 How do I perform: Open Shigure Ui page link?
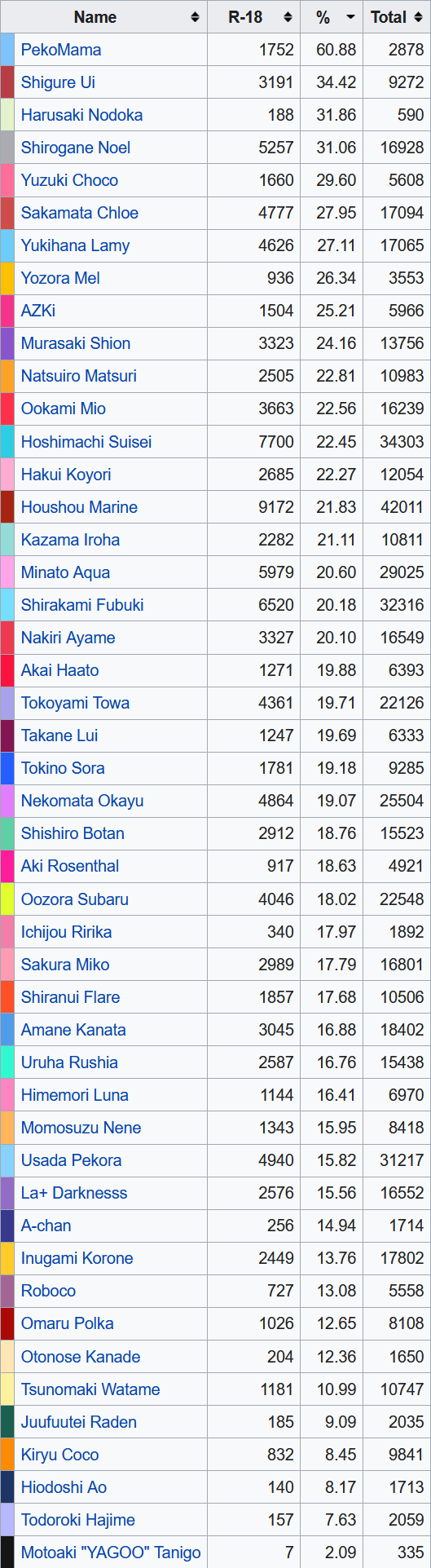pos(58,82)
